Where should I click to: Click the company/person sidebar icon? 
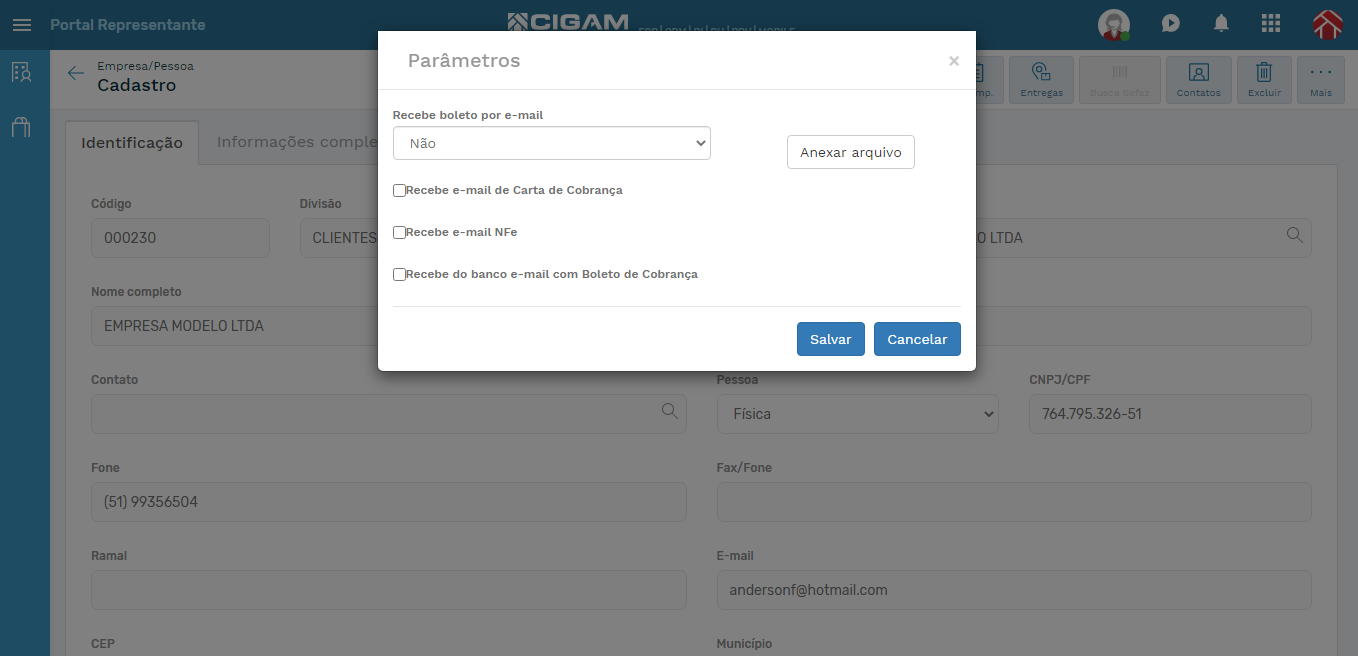(x=21, y=72)
